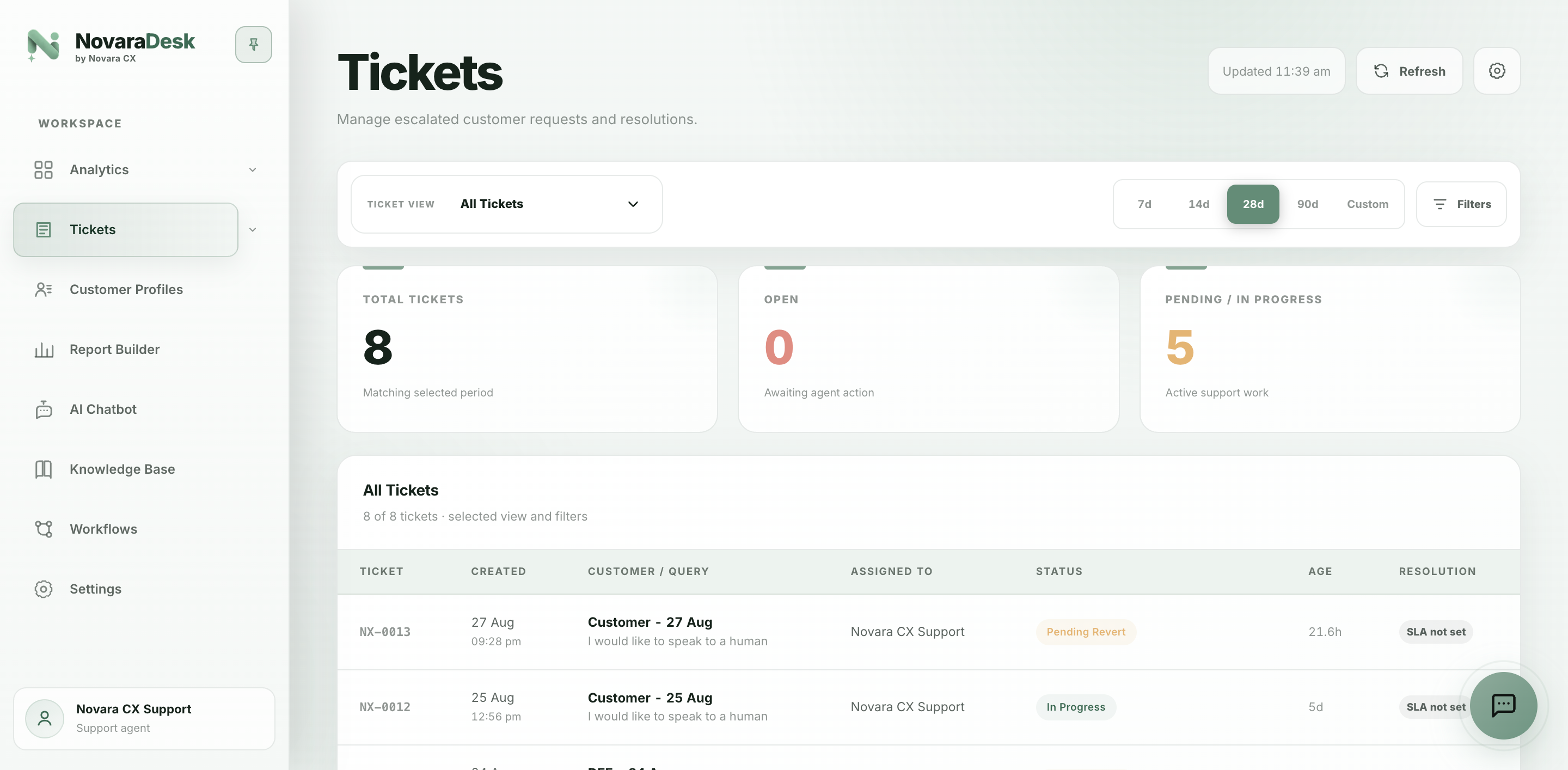
Task: Open the Filters panel
Action: 1461,204
